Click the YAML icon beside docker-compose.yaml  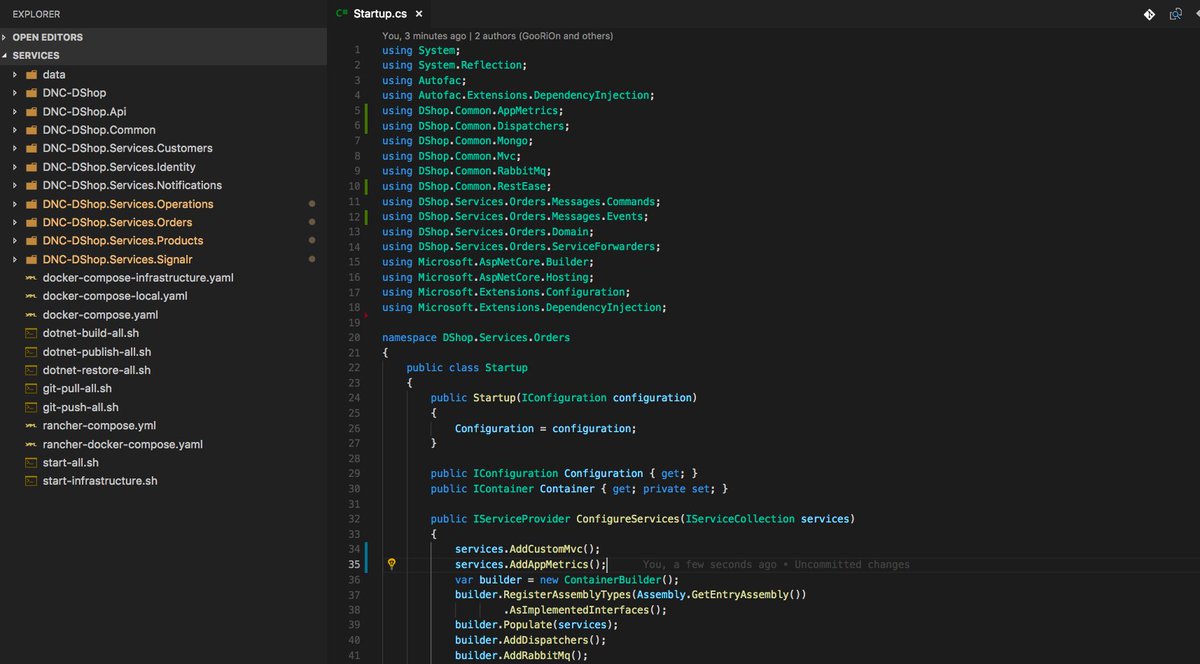click(29, 314)
